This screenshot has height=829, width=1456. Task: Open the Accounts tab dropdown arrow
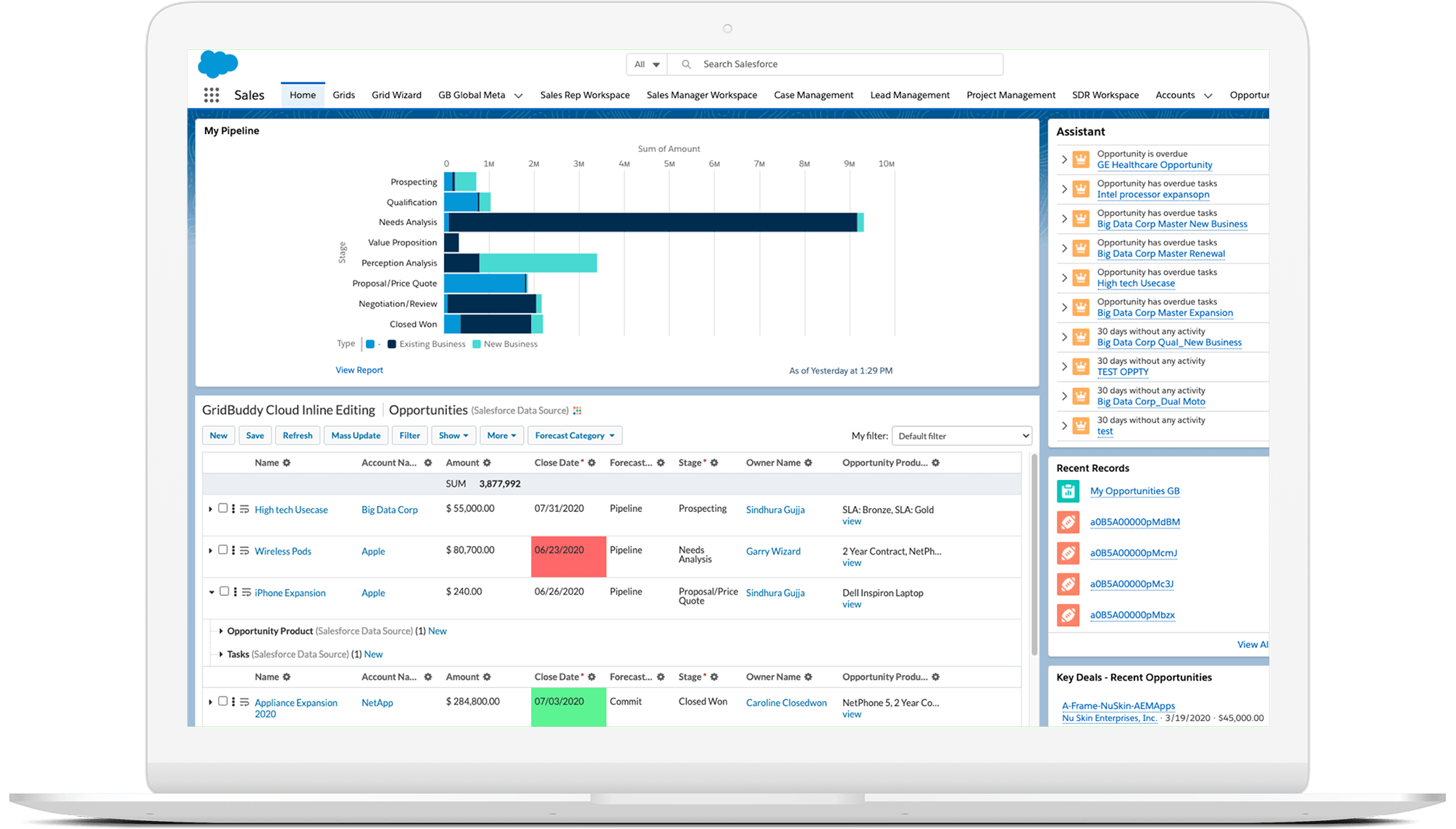tap(1208, 96)
